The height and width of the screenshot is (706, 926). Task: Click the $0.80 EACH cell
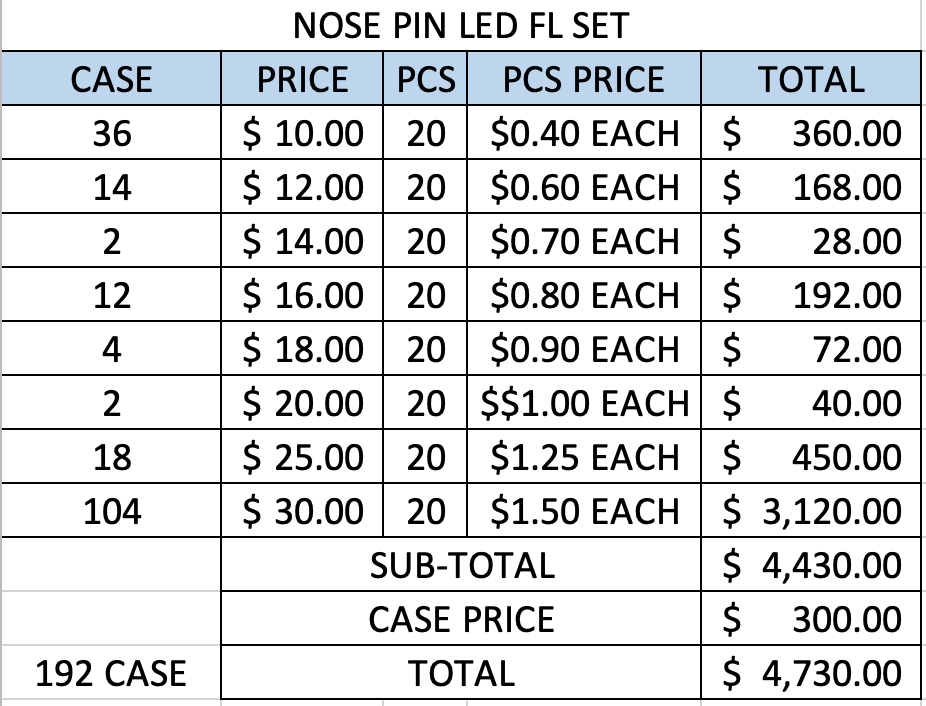point(584,295)
